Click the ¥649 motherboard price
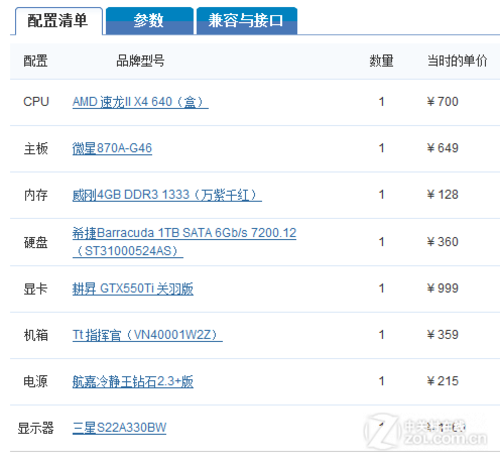 pyautogui.click(x=443, y=148)
